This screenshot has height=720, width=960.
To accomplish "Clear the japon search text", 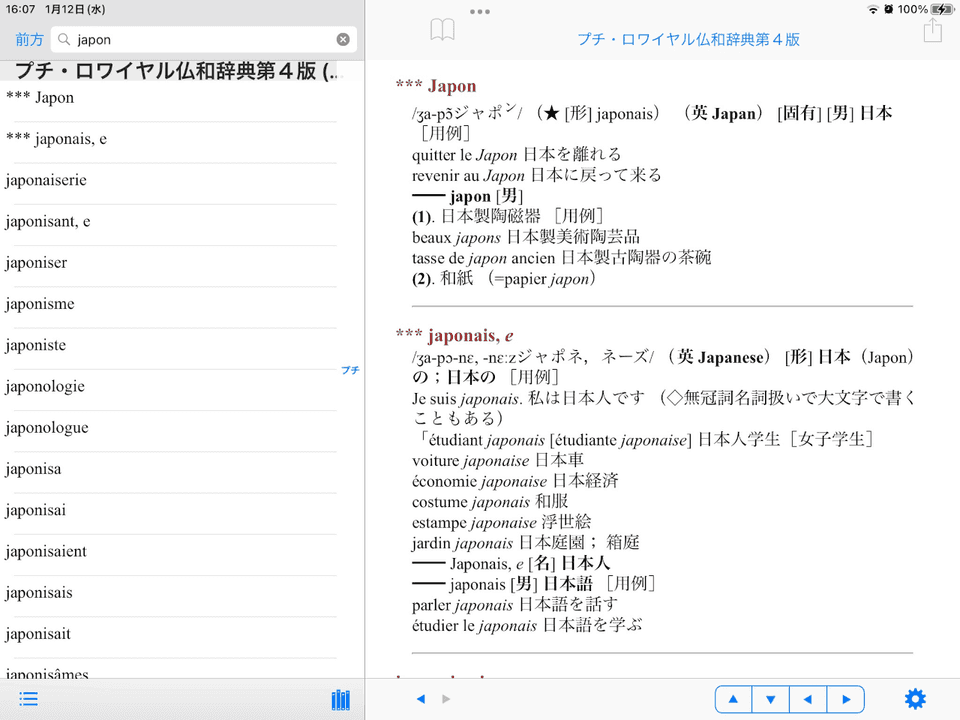I will (x=343, y=39).
